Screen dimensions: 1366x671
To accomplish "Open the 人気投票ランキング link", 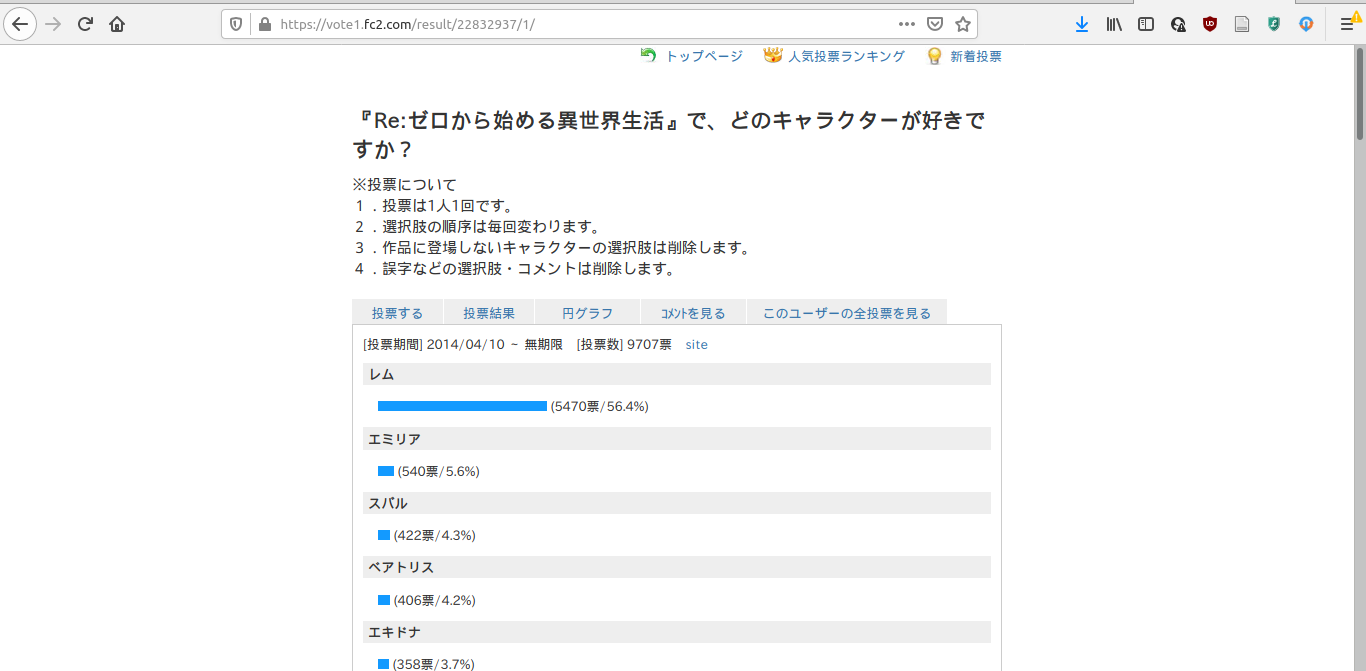I will pos(846,57).
